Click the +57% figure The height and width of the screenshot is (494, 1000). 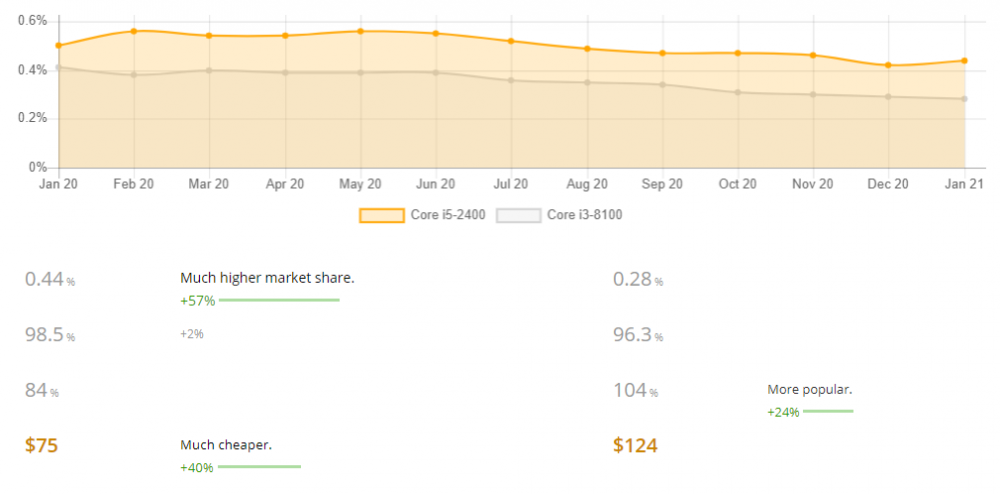(198, 301)
